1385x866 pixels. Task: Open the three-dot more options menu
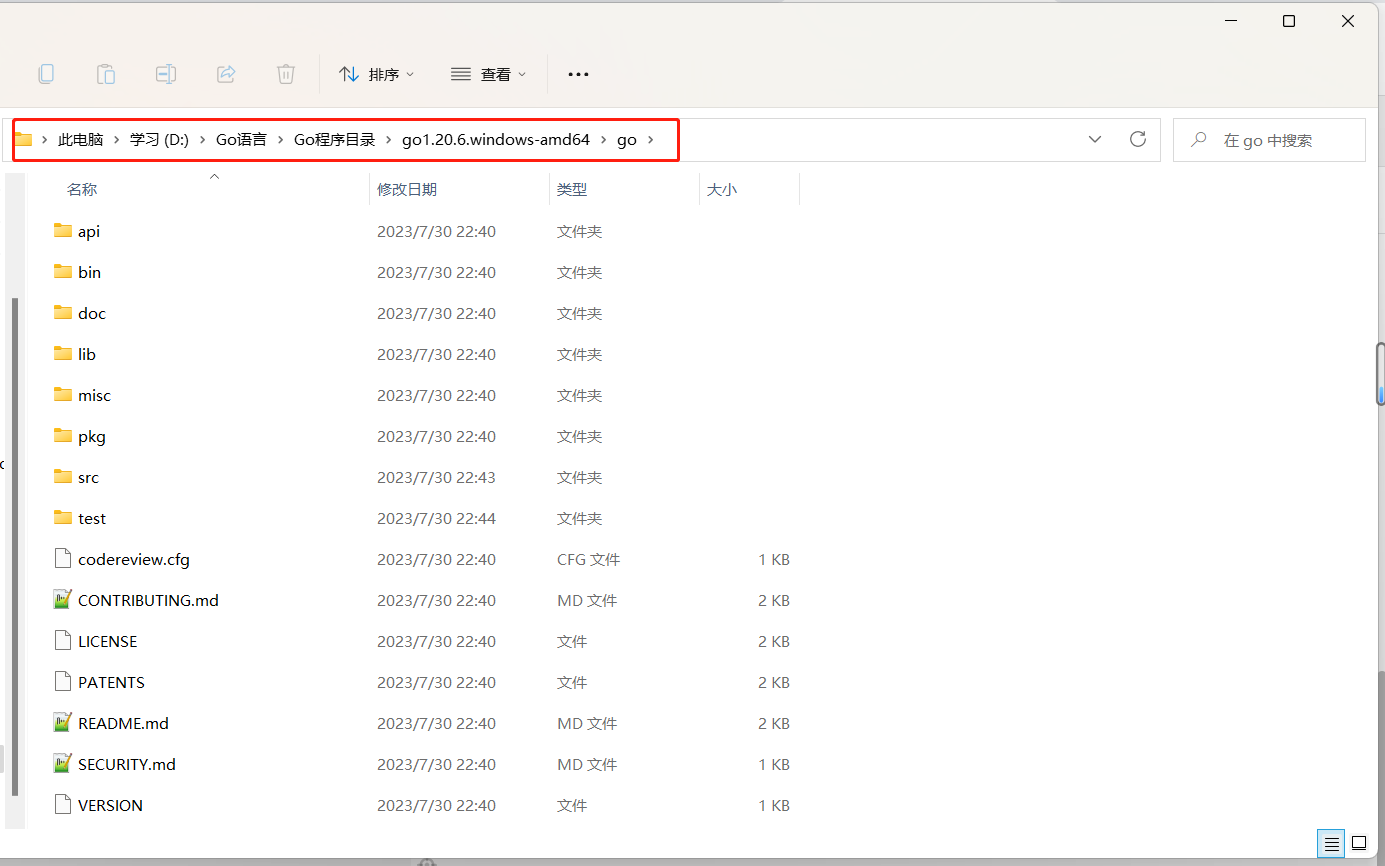(578, 74)
